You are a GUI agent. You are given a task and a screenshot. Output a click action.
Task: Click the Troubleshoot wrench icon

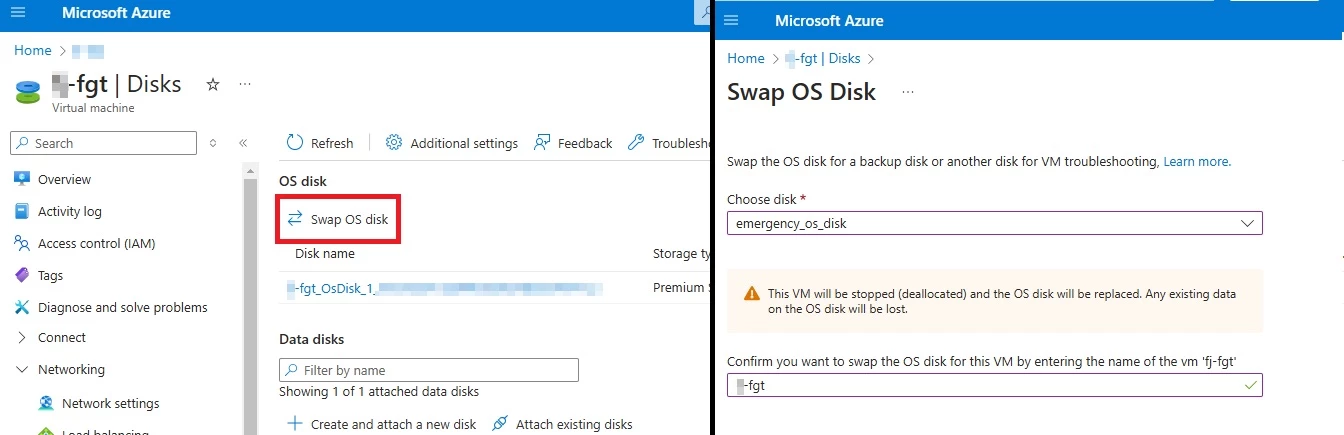(x=636, y=143)
